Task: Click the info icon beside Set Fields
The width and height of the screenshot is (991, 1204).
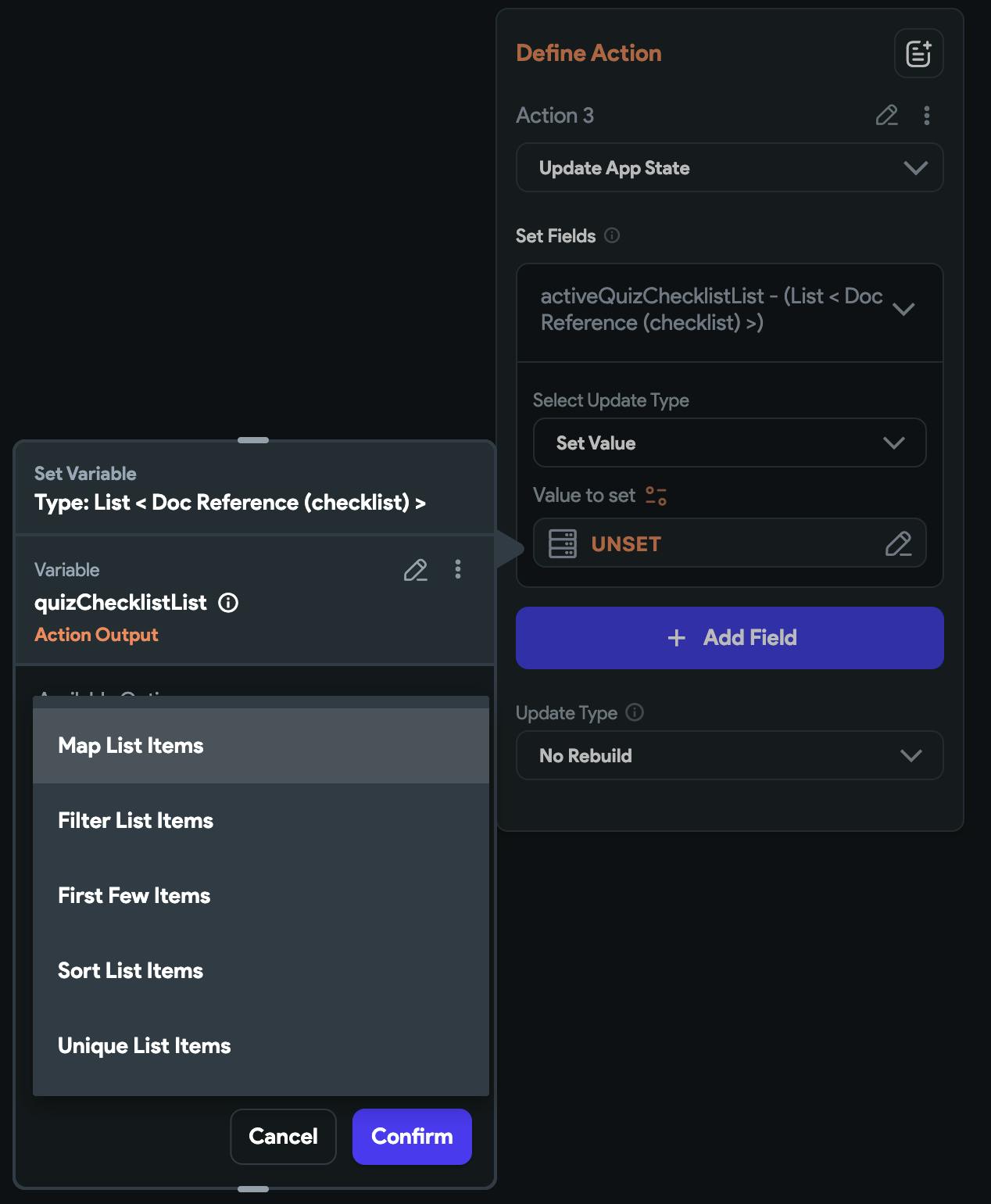Action: point(613,235)
